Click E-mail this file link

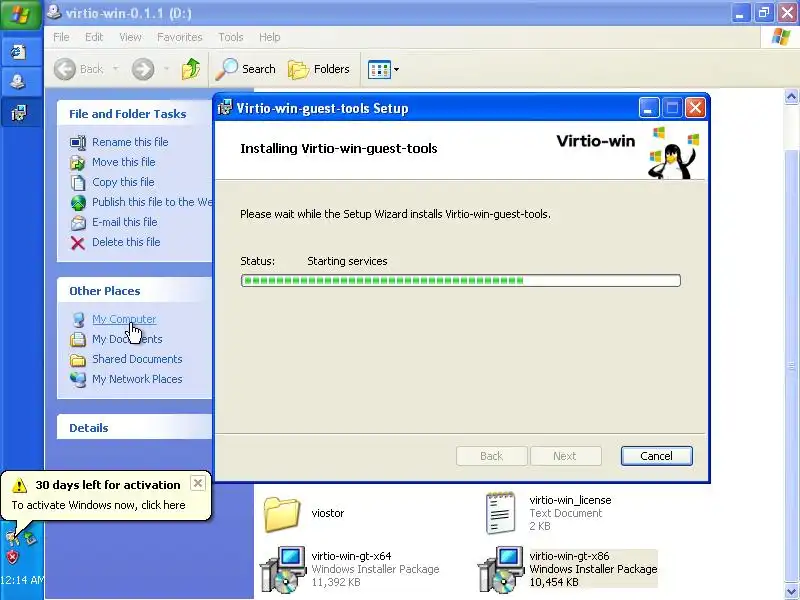point(124,222)
